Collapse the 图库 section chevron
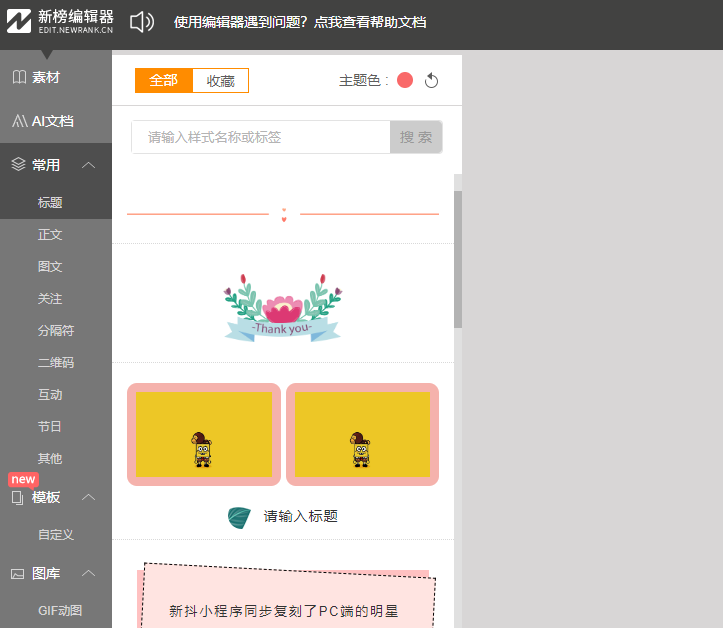This screenshot has height=628, width=723. (x=88, y=573)
